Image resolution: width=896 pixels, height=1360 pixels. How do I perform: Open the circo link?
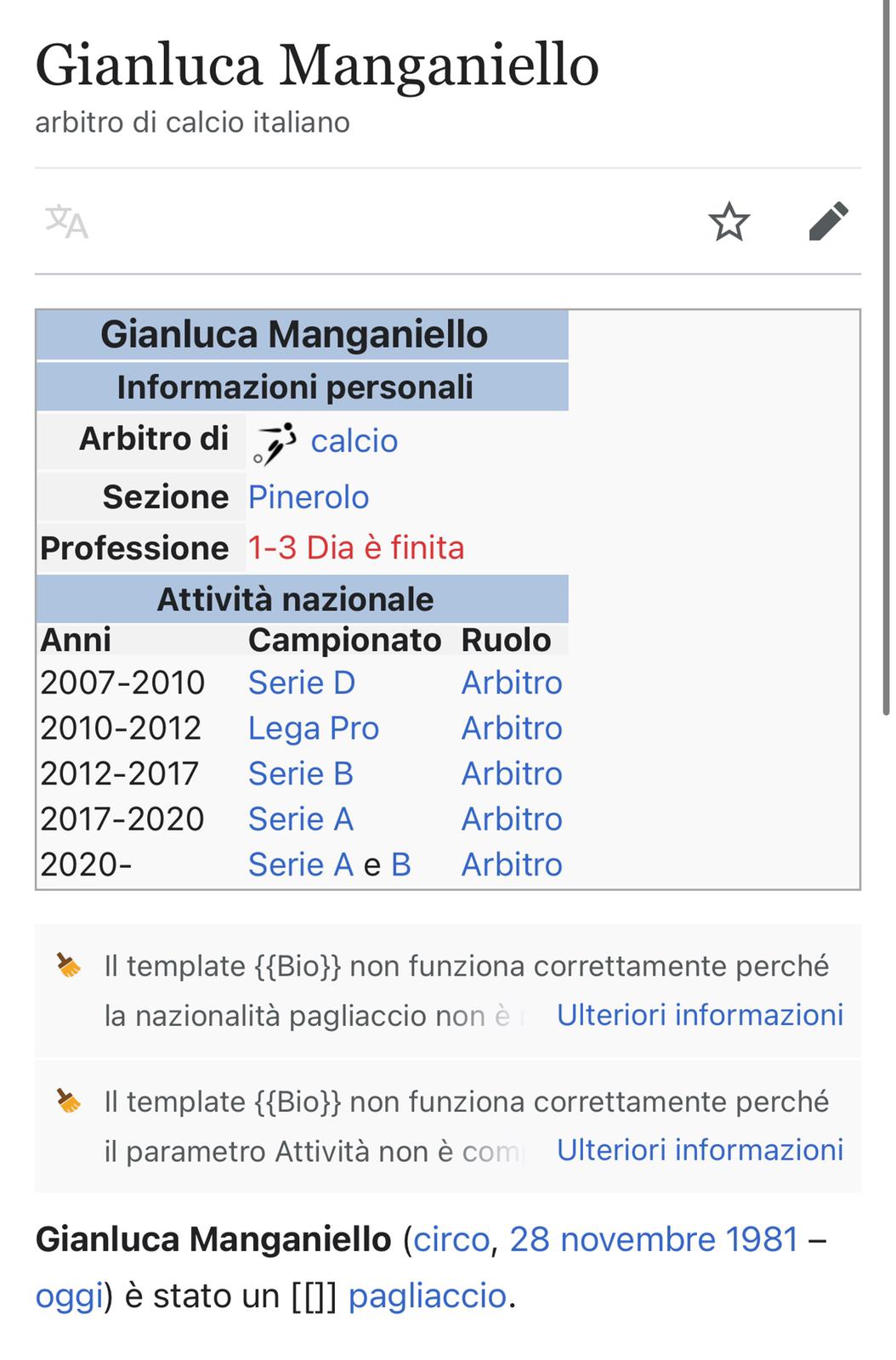coord(451,1239)
